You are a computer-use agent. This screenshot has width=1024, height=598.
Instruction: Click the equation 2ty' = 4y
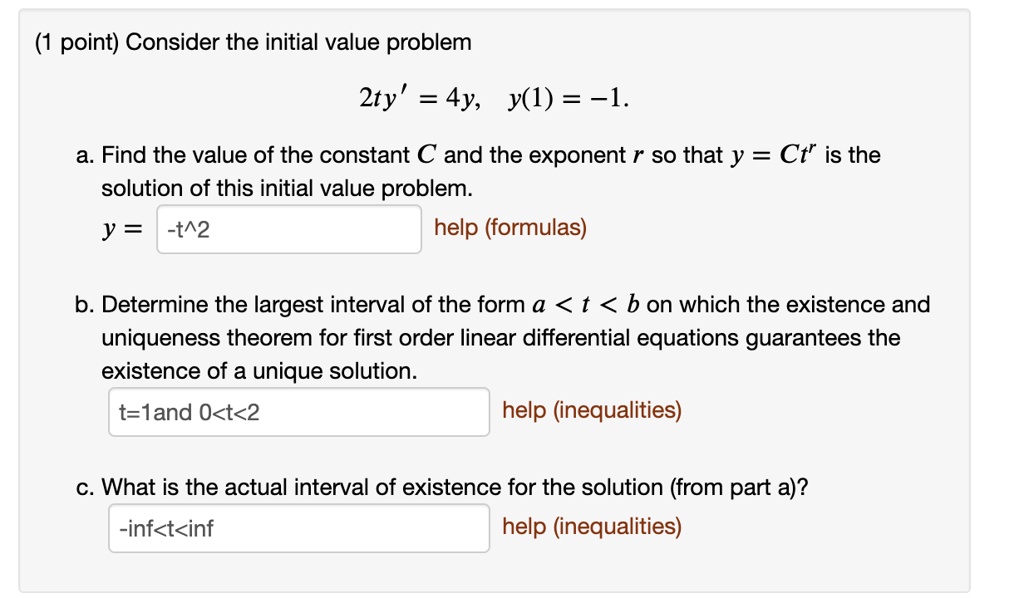tap(419, 99)
